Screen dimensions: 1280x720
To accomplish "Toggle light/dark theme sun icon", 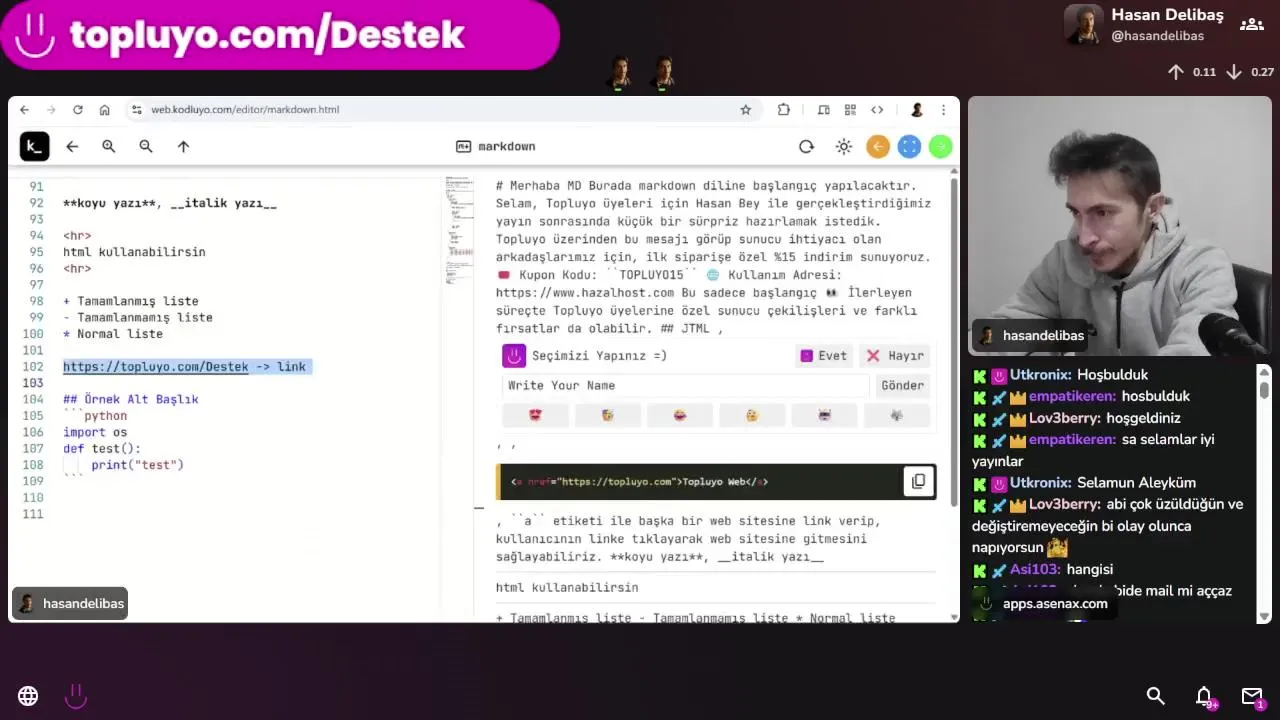I will 844,147.
